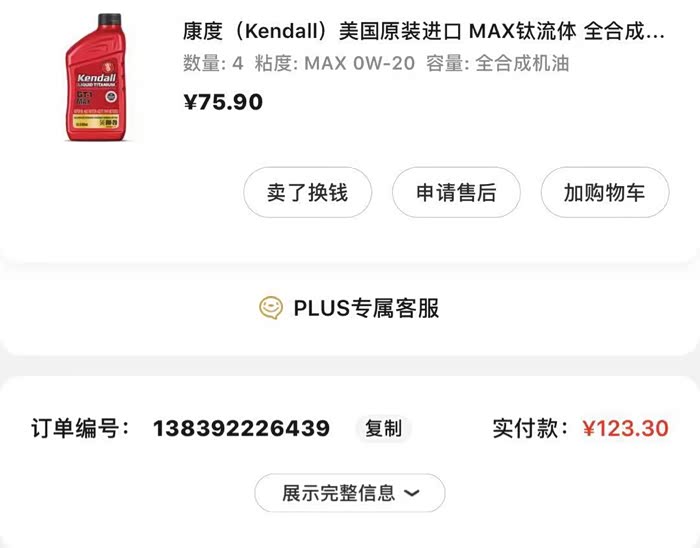
Task: Click the 粘度: MAX 0W-20 text
Action: 334,63
